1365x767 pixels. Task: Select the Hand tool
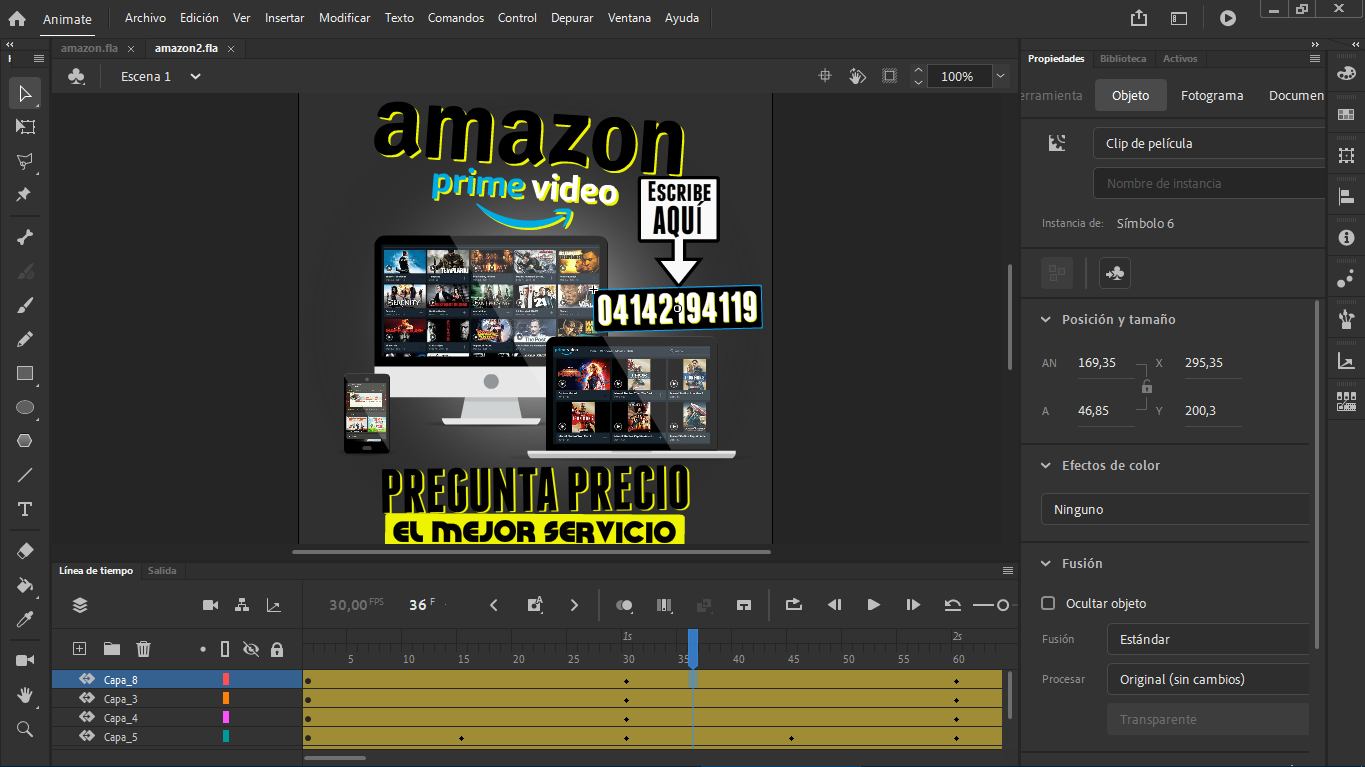click(x=25, y=694)
